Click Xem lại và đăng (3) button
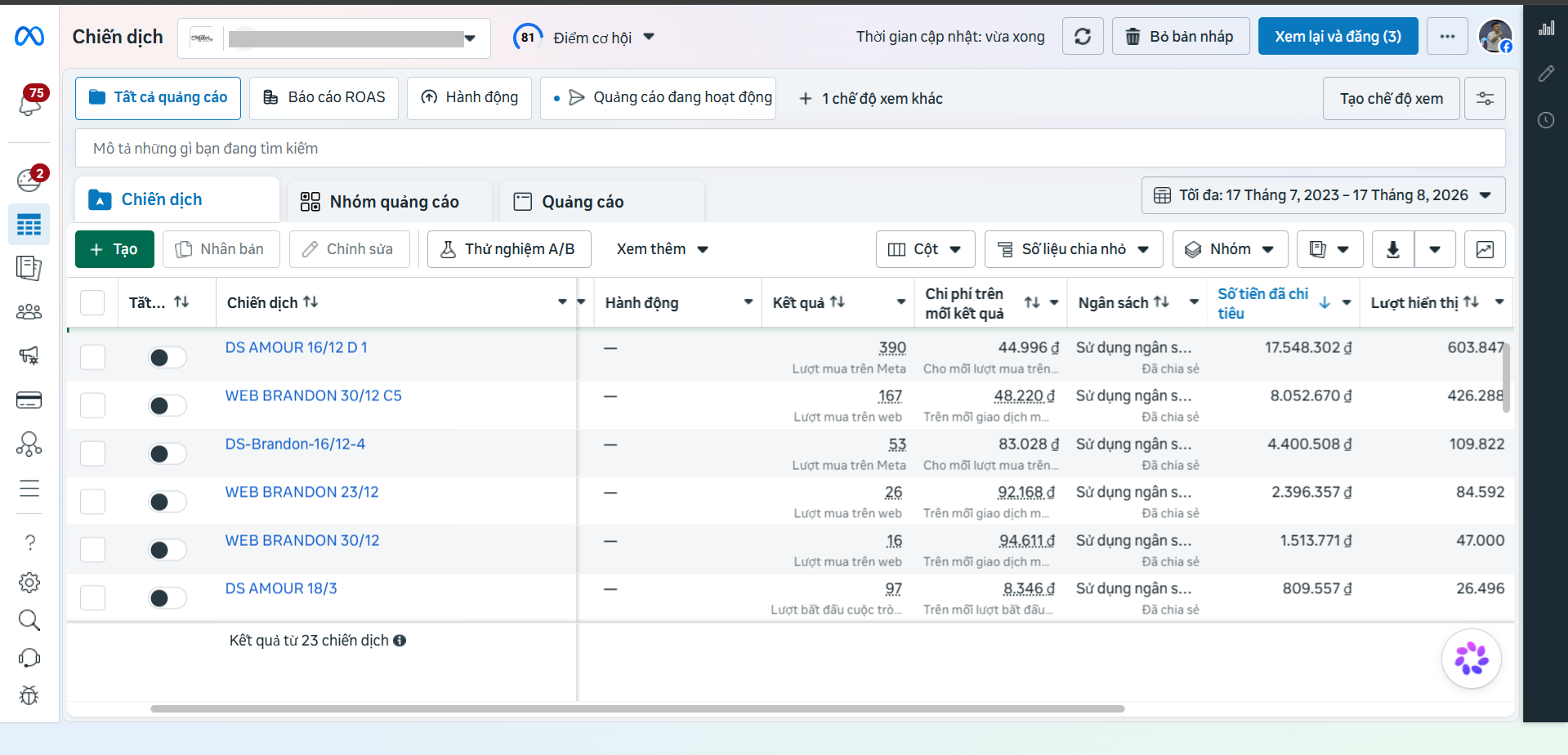Image resolution: width=1568 pixels, height=755 pixels. tap(1338, 37)
